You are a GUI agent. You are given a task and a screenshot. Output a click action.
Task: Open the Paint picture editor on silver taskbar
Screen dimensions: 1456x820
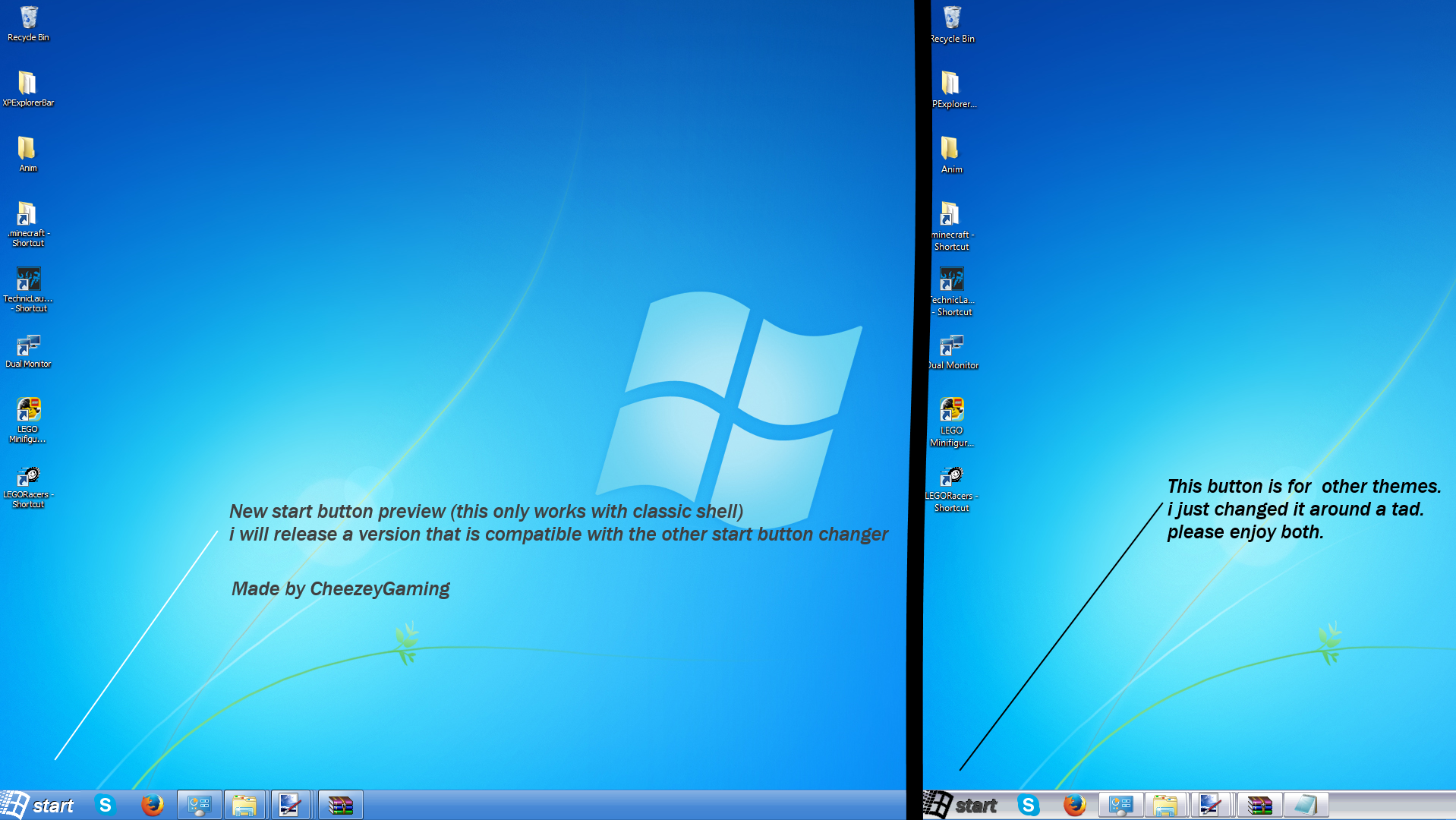[x=1211, y=805]
